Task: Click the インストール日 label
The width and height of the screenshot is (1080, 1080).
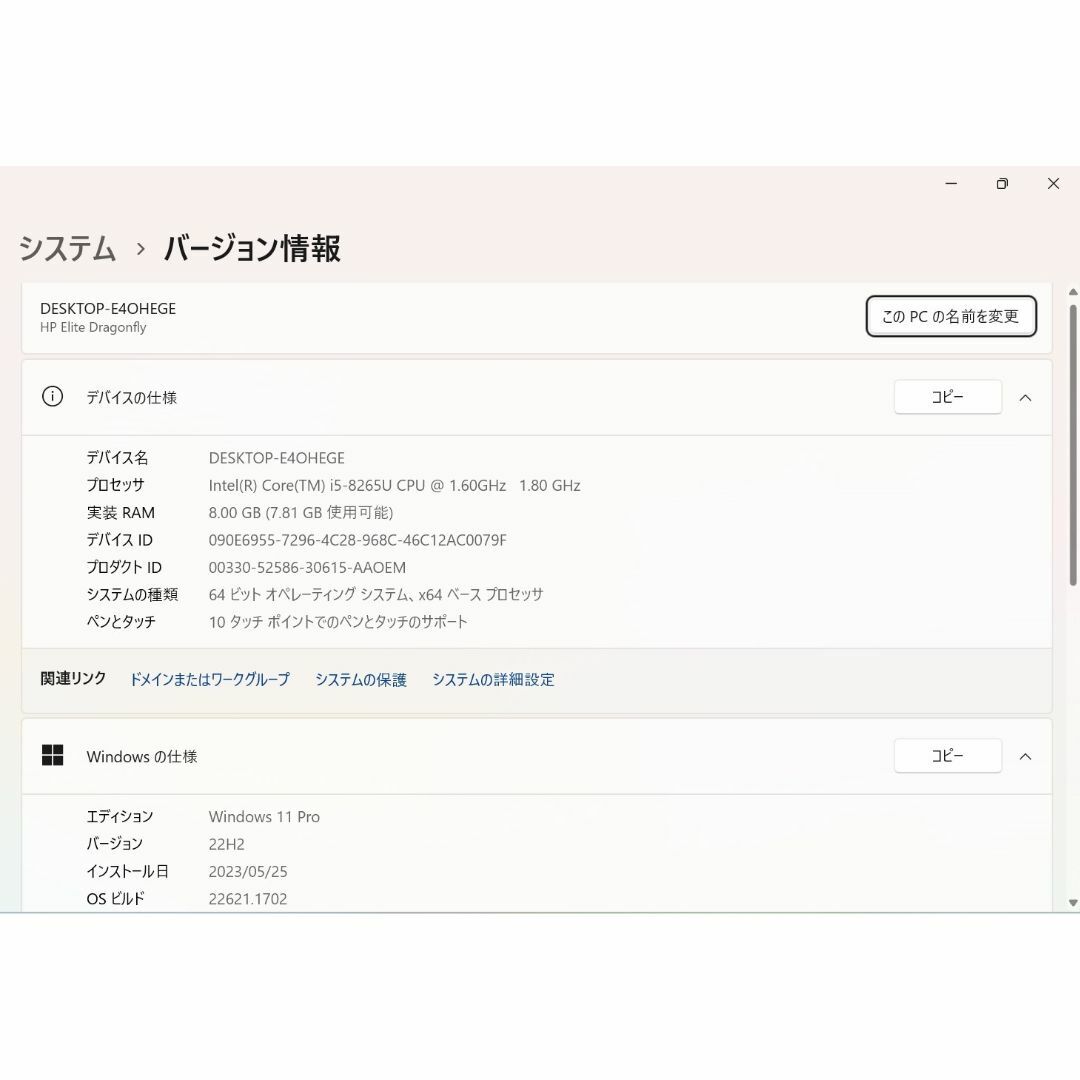Action: pyautogui.click(x=127, y=871)
